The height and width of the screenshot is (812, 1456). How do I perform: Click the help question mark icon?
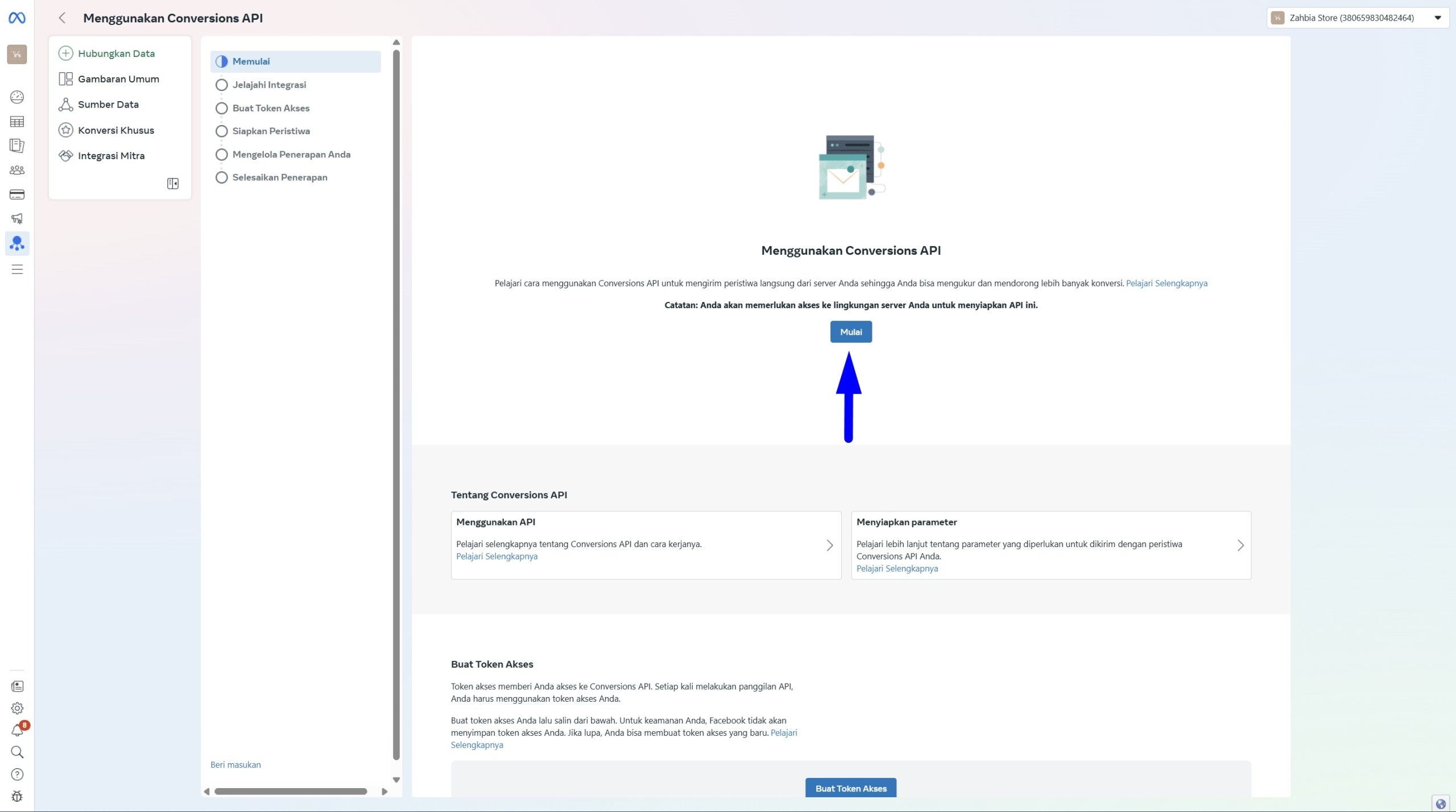[x=17, y=774]
